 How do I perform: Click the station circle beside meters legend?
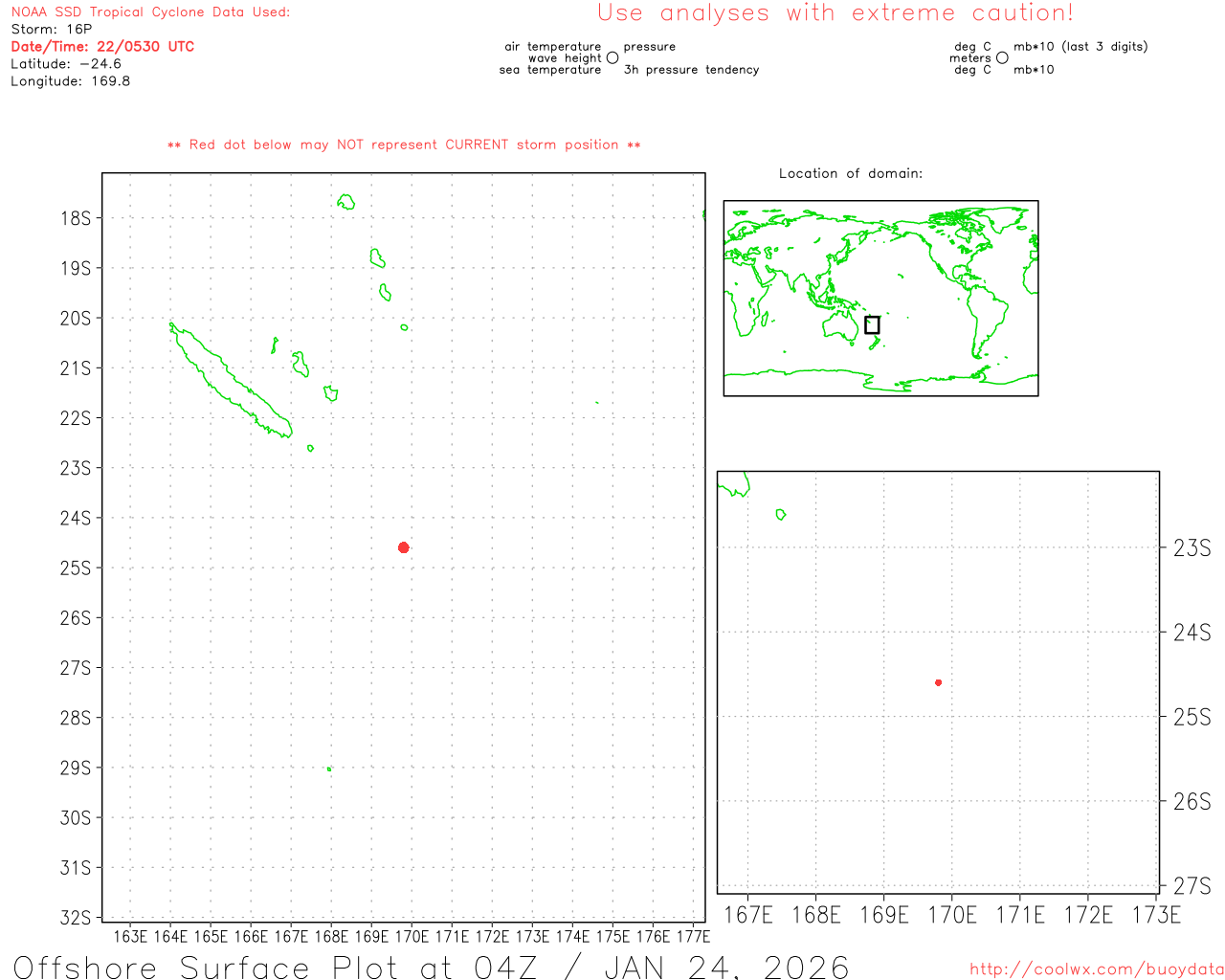tap(1002, 58)
